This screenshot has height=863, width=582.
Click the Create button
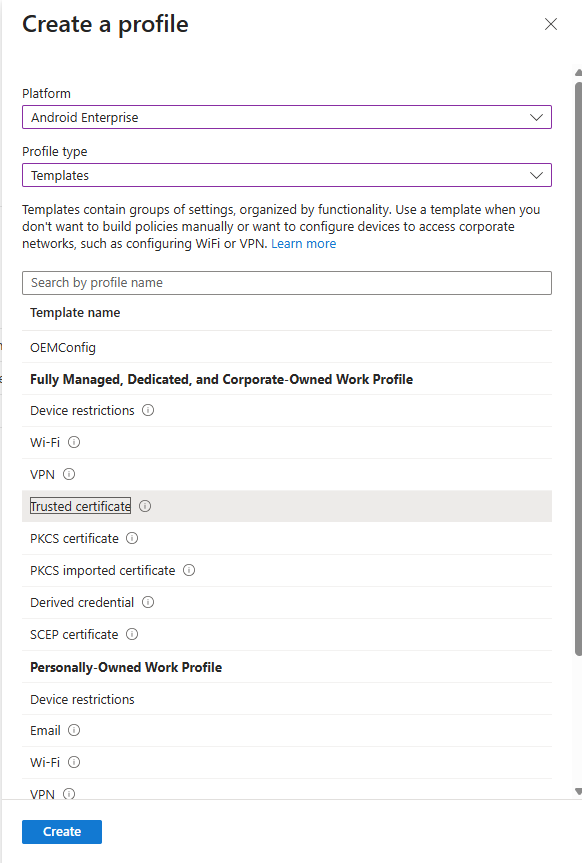click(61, 831)
